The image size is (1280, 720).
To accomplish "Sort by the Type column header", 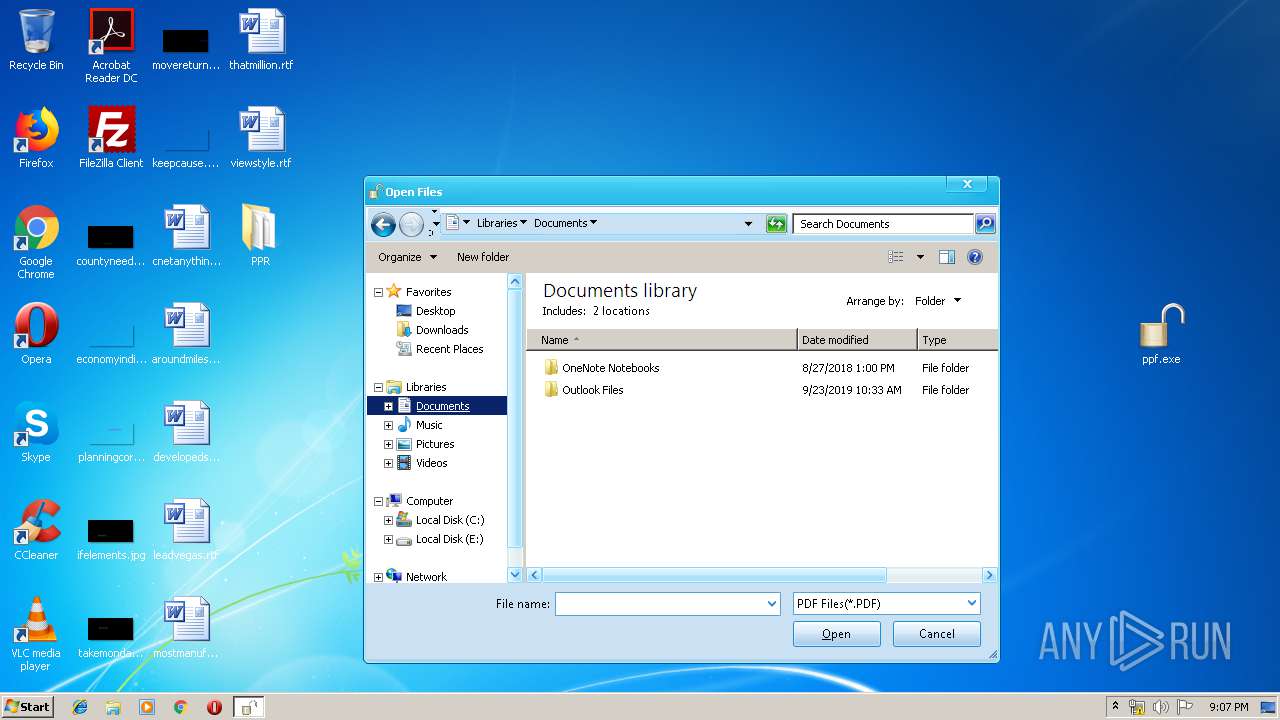I will point(957,340).
